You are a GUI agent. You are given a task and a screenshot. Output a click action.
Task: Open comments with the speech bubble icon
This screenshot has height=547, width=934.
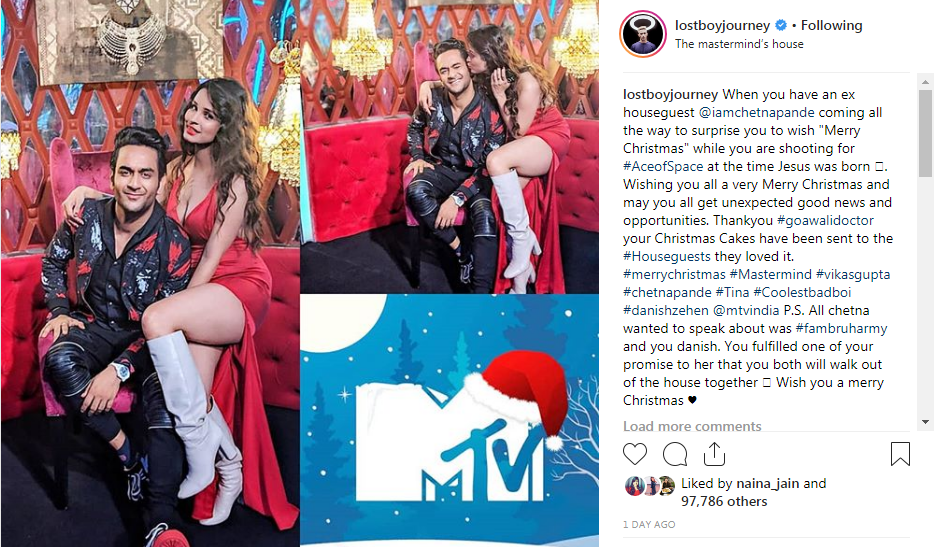675,454
